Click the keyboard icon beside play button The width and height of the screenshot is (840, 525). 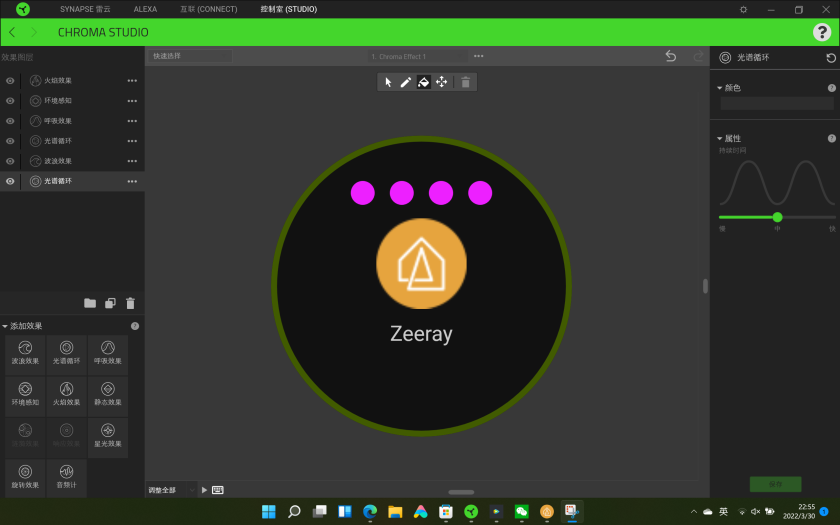click(x=218, y=490)
